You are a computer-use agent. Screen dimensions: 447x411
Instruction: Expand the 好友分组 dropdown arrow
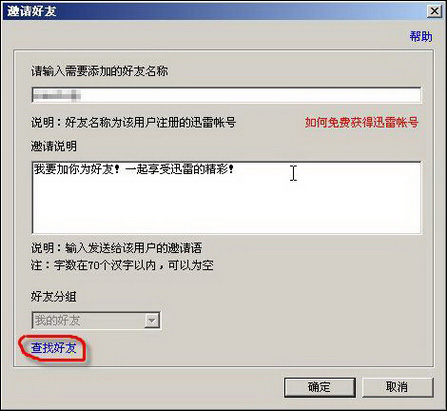151,321
